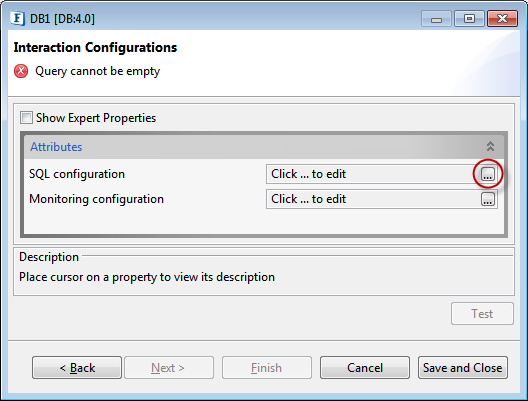The width and height of the screenshot is (528, 401).
Task: Select the SQL configuration property label
Action: 77,174
